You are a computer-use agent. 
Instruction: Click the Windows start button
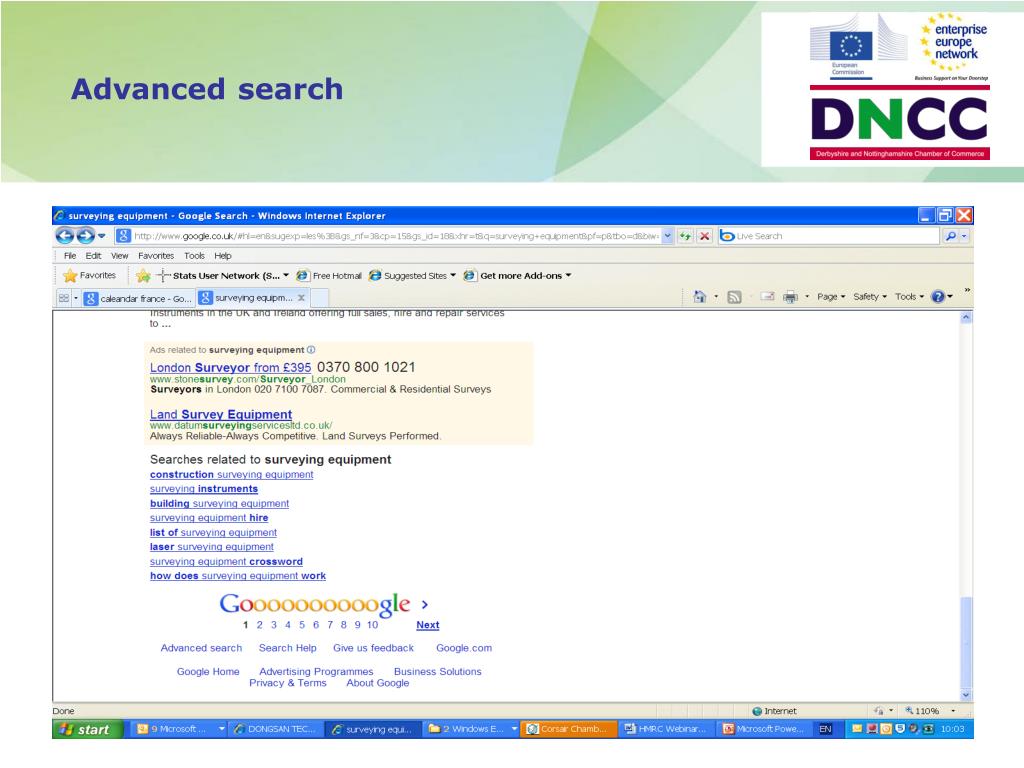coord(88,729)
